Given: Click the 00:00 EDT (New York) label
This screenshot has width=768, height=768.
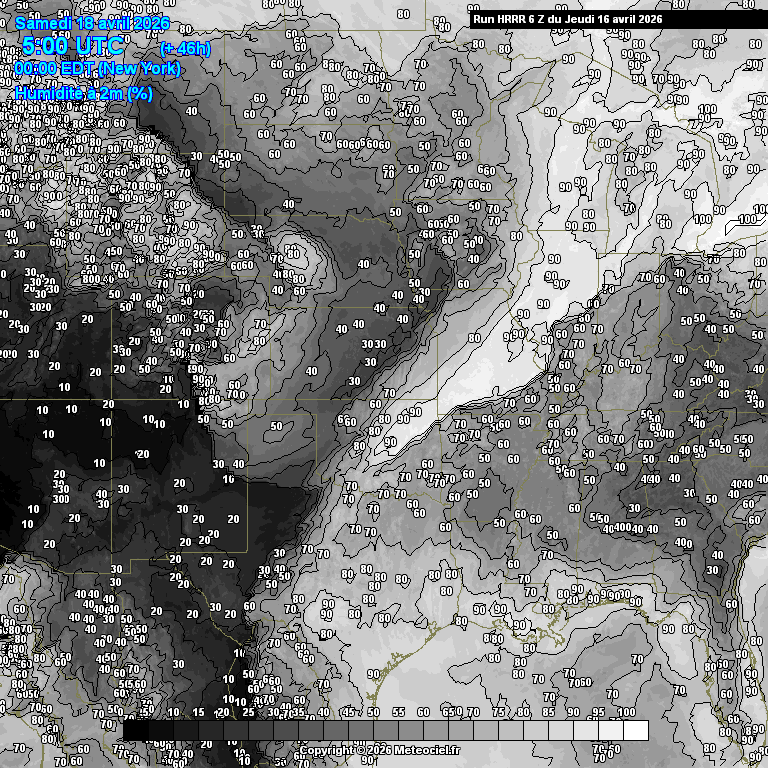Looking at the screenshot, I should (x=97, y=69).
